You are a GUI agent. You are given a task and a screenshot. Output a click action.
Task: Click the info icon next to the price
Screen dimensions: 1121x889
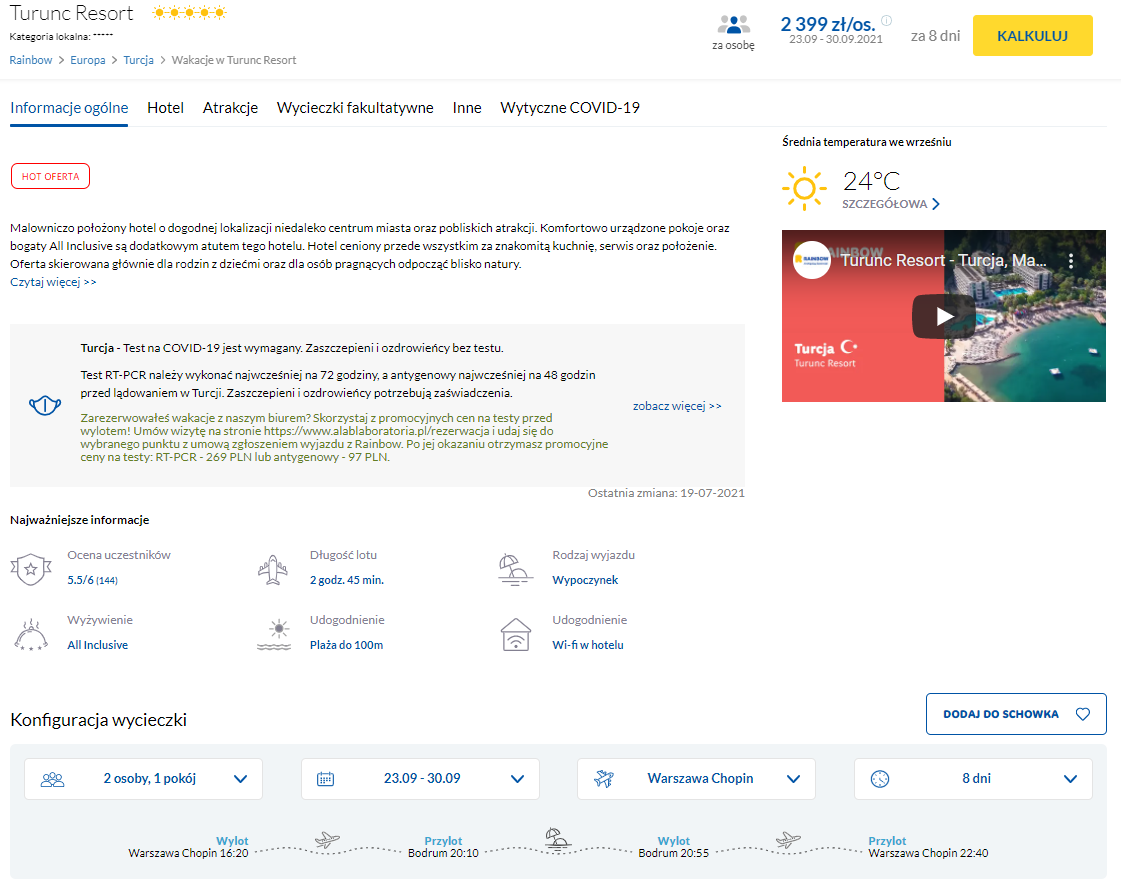pos(886,20)
